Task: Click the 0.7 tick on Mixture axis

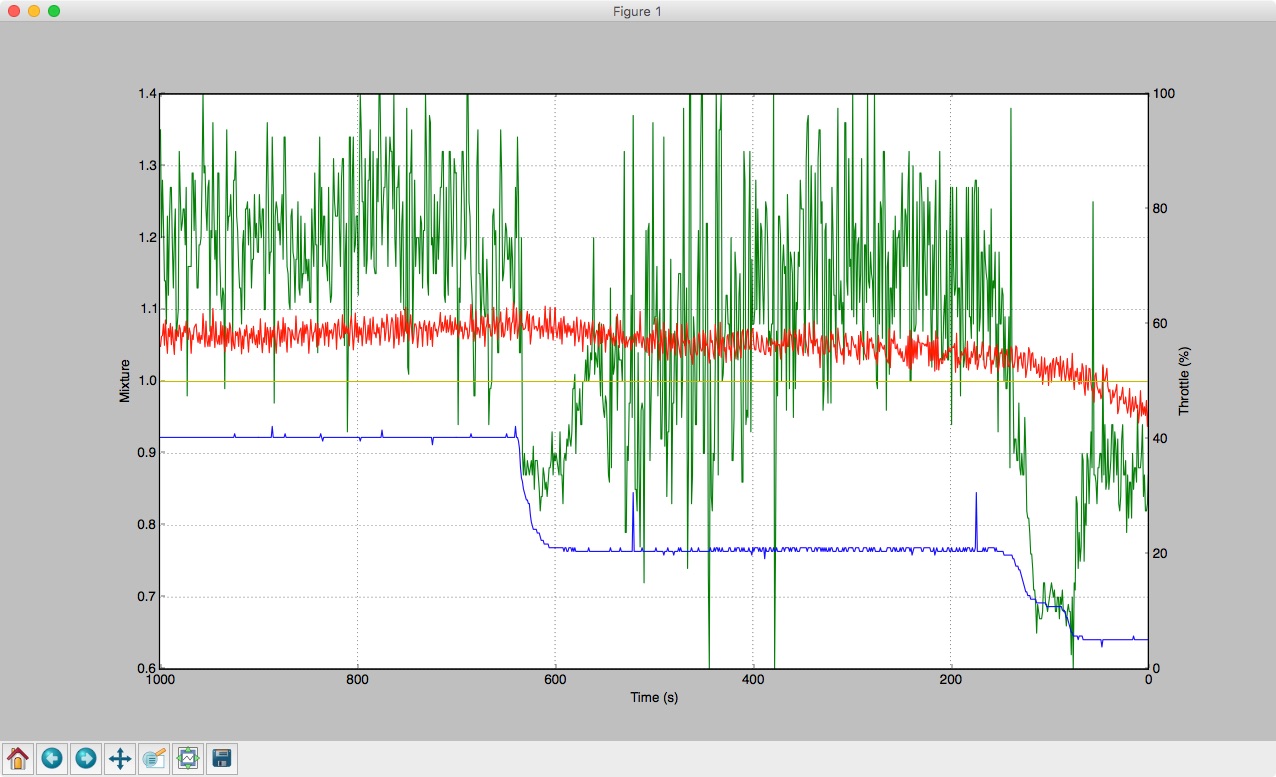Action: tap(145, 597)
